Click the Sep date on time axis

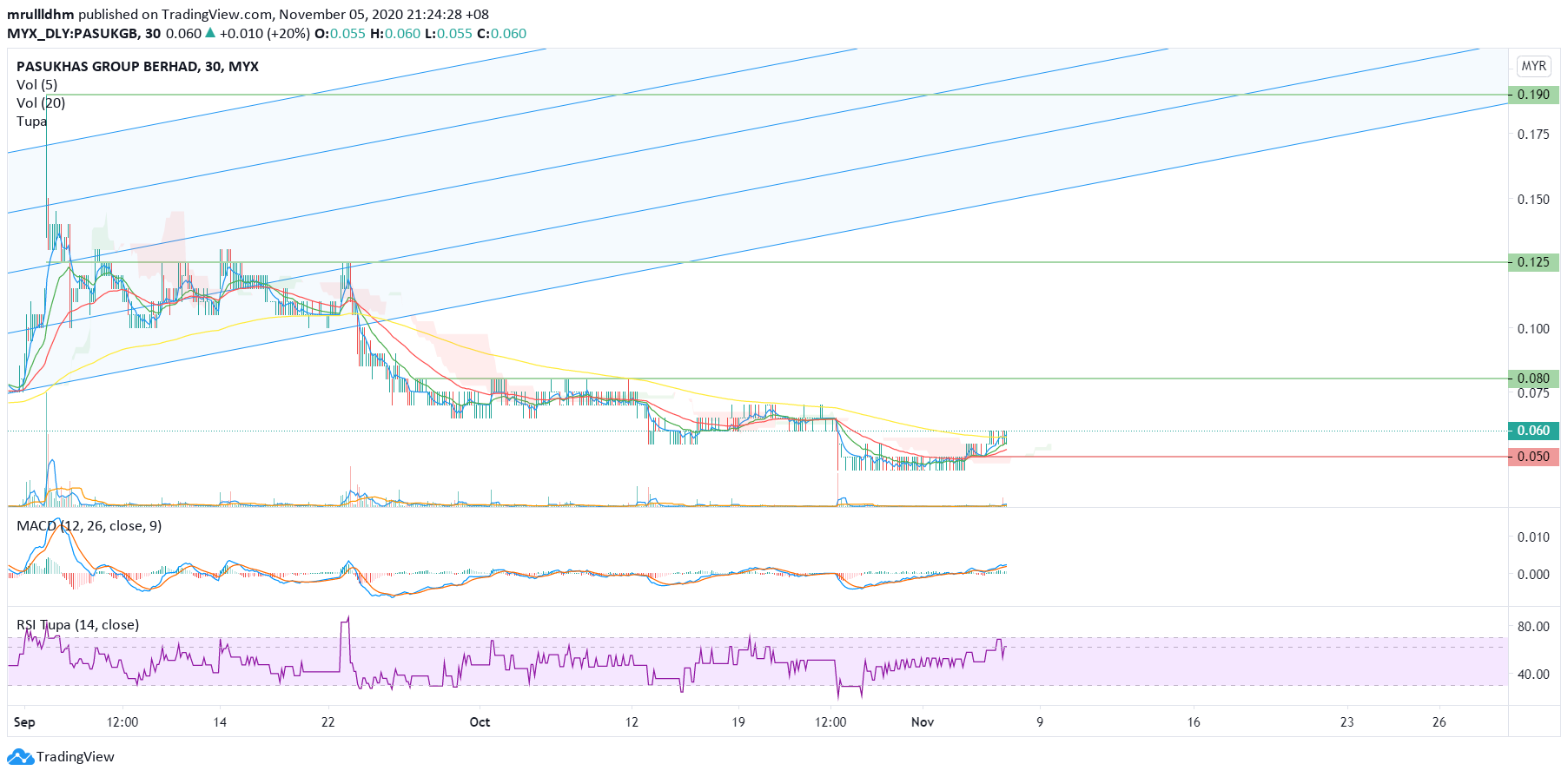24,722
